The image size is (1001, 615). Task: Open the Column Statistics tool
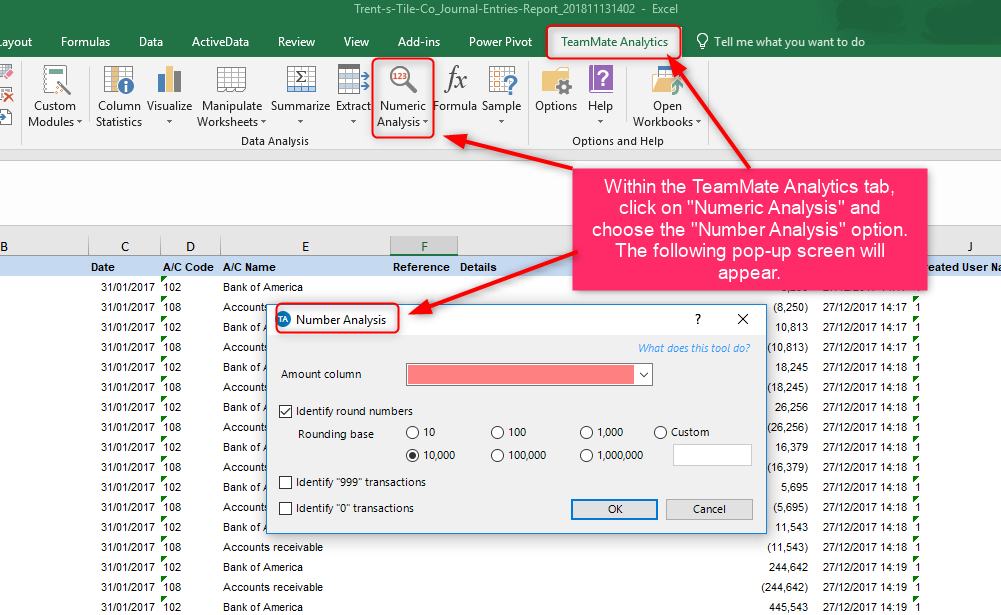(119, 96)
